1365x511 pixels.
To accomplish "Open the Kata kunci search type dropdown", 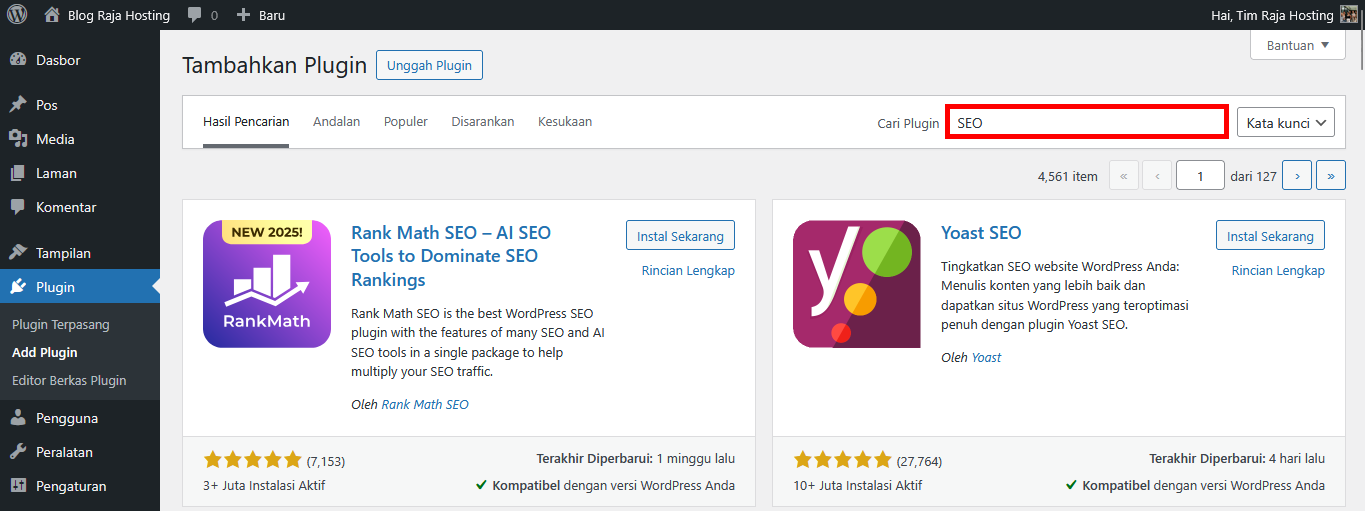I will (x=1286, y=122).
